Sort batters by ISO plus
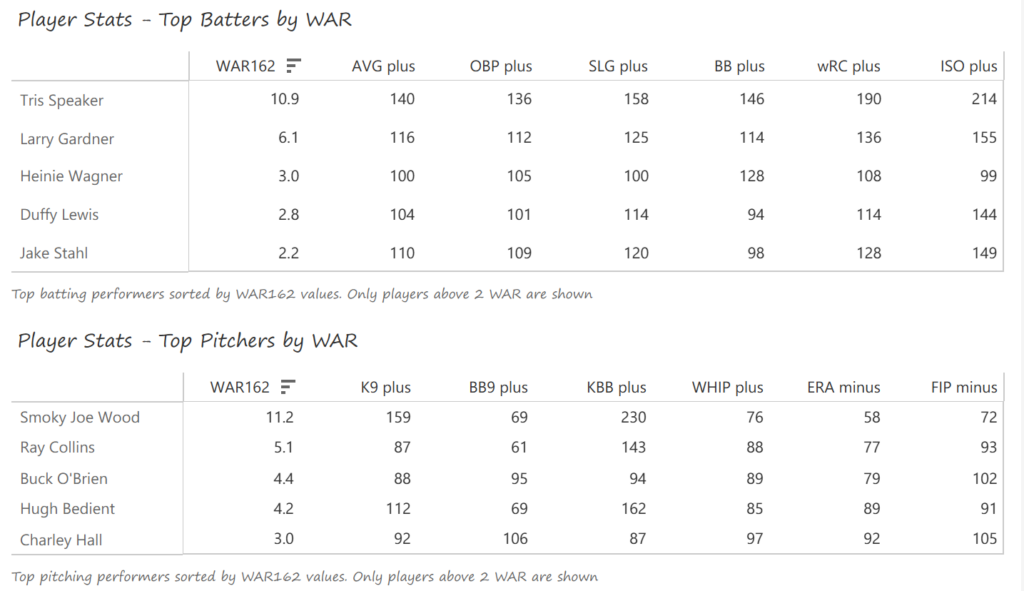 coord(968,67)
